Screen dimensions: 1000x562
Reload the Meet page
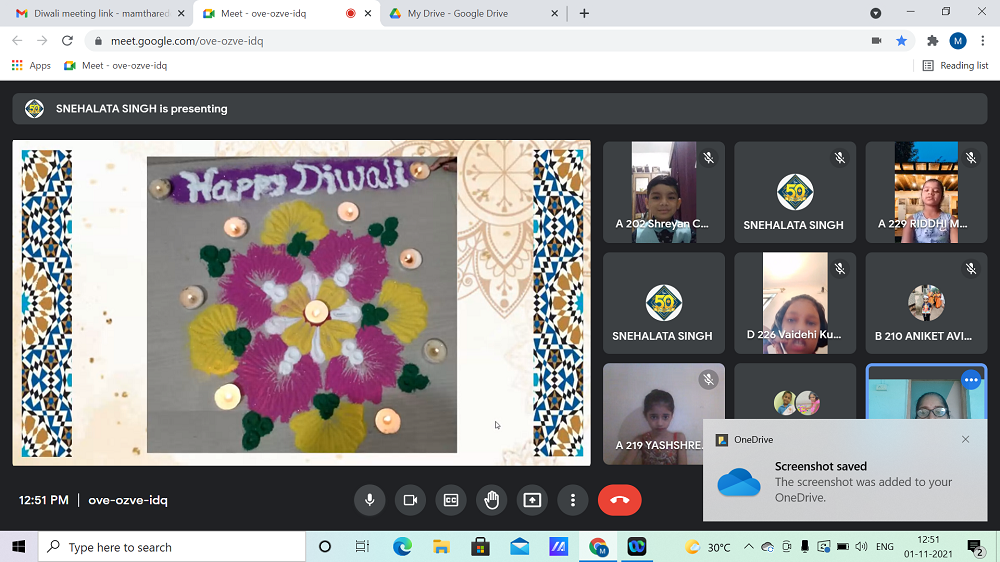pyautogui.click(x=67, y=41)
